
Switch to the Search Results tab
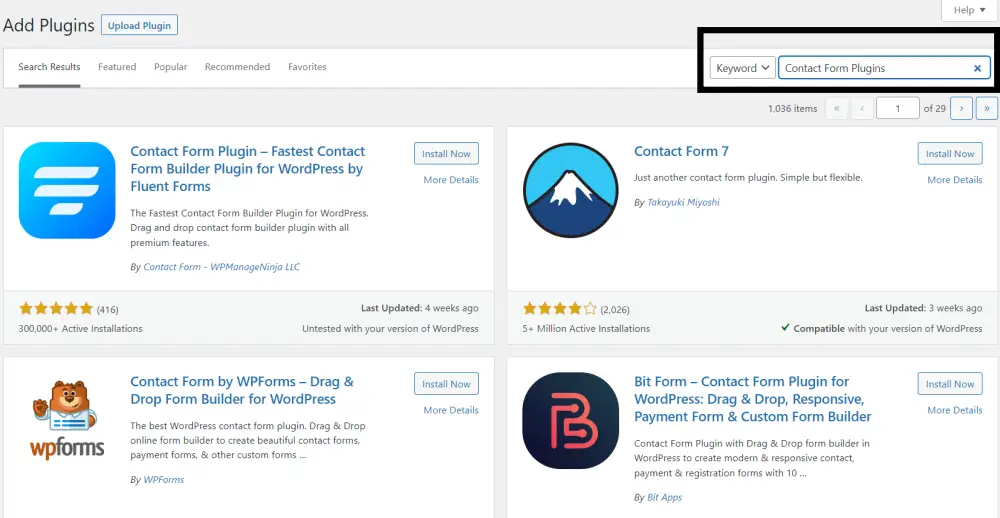coord(49,67)
